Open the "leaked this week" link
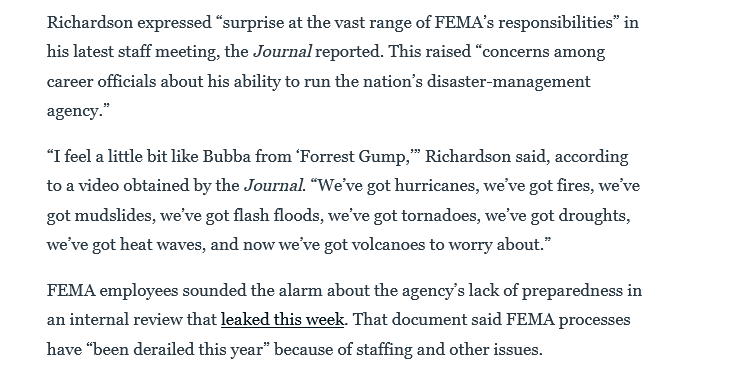Viewport: 734px width, 375px height. [x=282, y=320]
